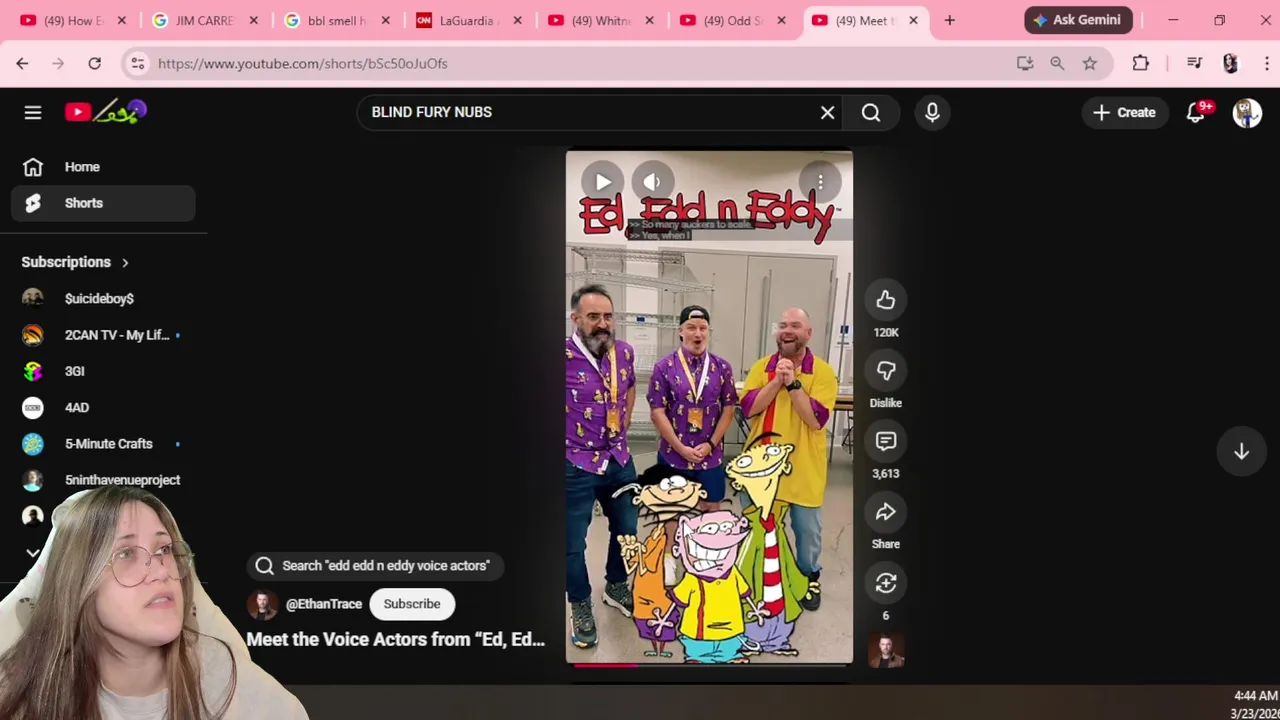
Task: Open Home in the sidebar
Action: [103, 167]
